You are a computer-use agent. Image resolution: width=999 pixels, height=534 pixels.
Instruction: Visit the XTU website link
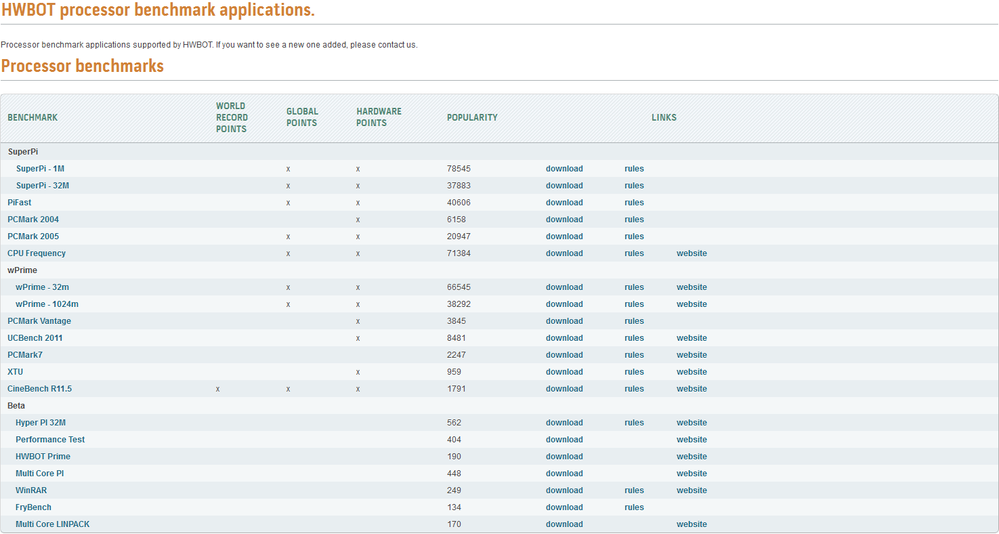(691, 372)
